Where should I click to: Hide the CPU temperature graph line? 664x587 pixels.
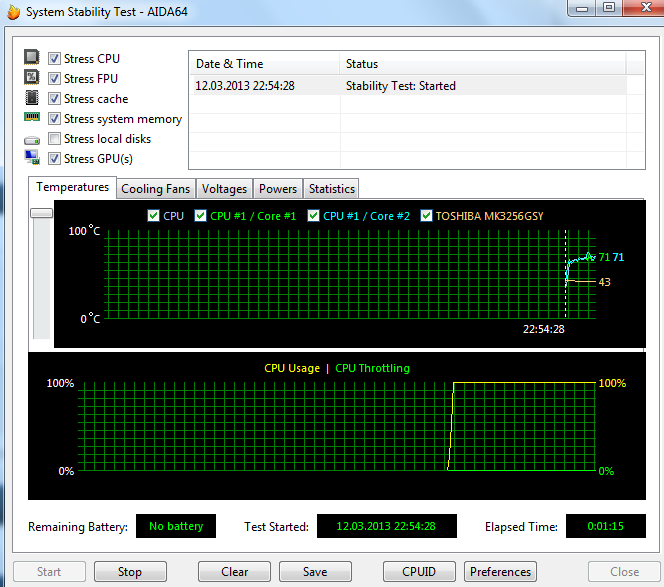[x=153, y=216]
